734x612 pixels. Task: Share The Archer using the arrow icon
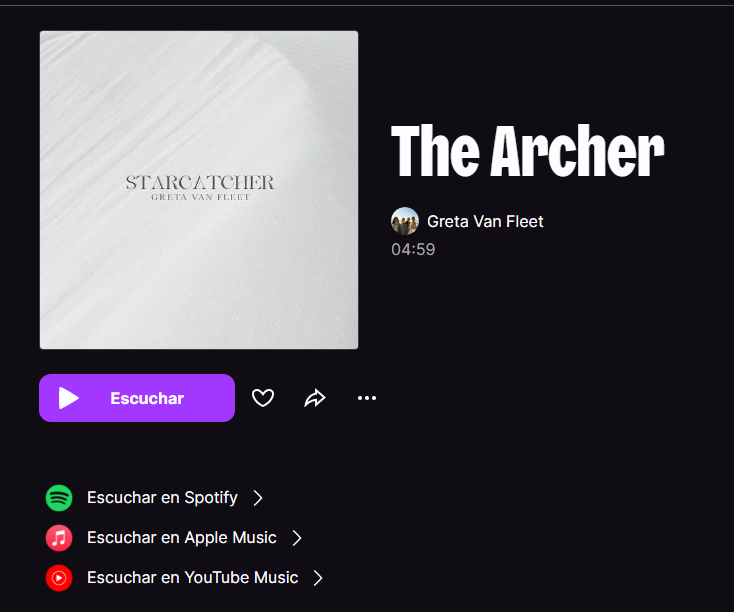point(315,398)
